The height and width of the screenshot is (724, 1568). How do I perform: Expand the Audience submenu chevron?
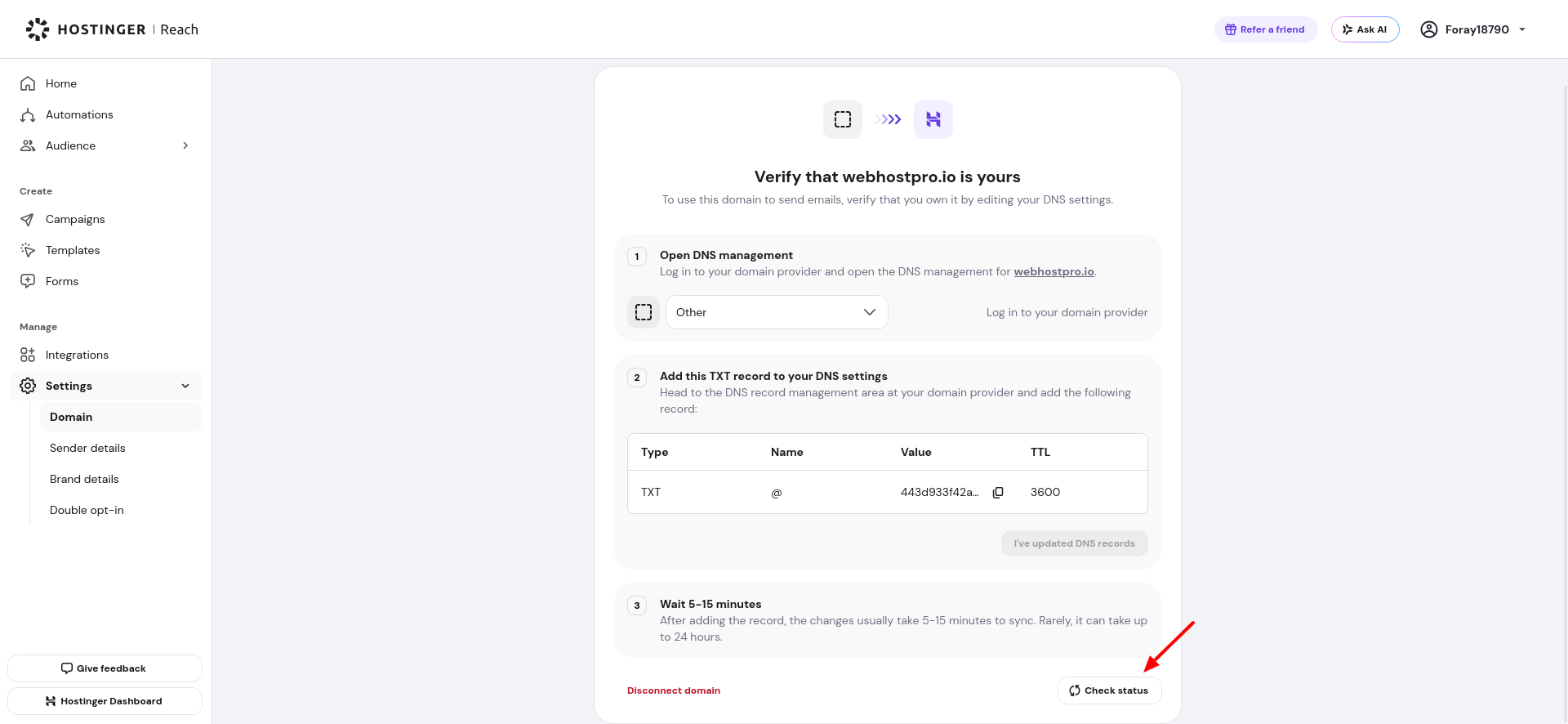coord(185,145)
